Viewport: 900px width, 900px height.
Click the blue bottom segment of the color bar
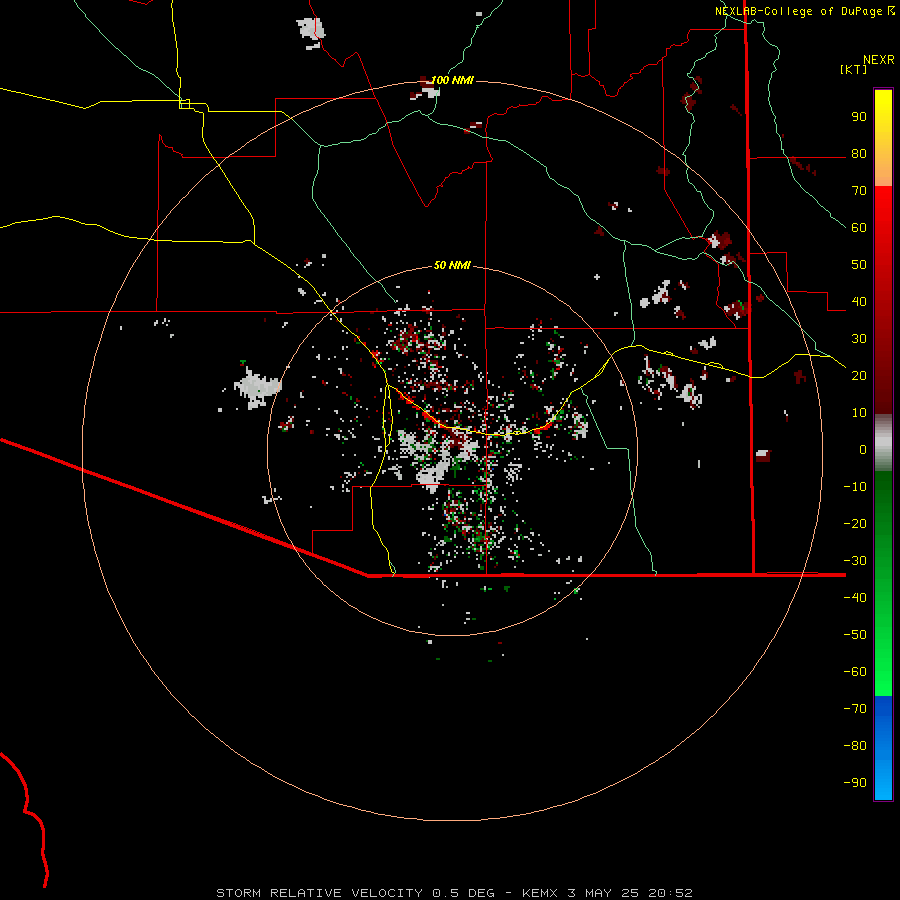tap(883, 748)
